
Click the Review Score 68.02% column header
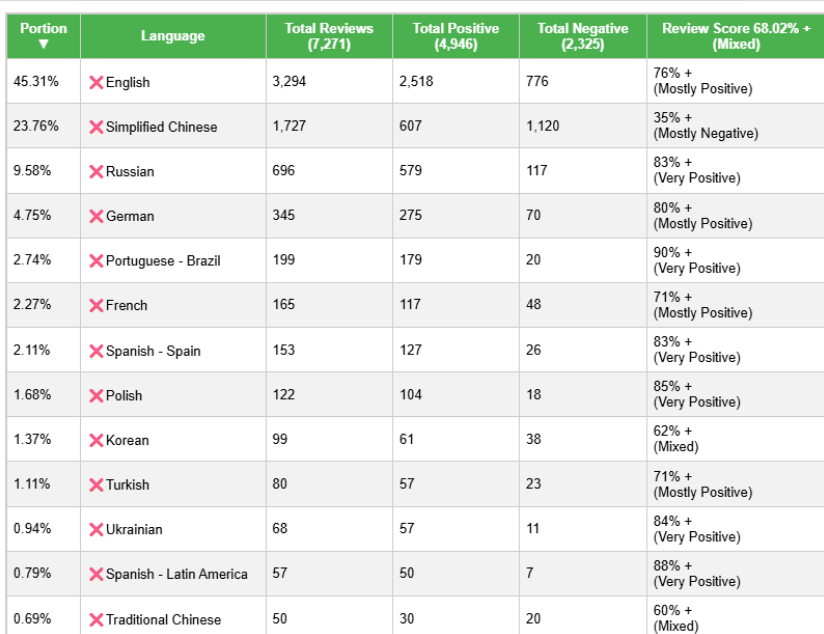[736, 36]
